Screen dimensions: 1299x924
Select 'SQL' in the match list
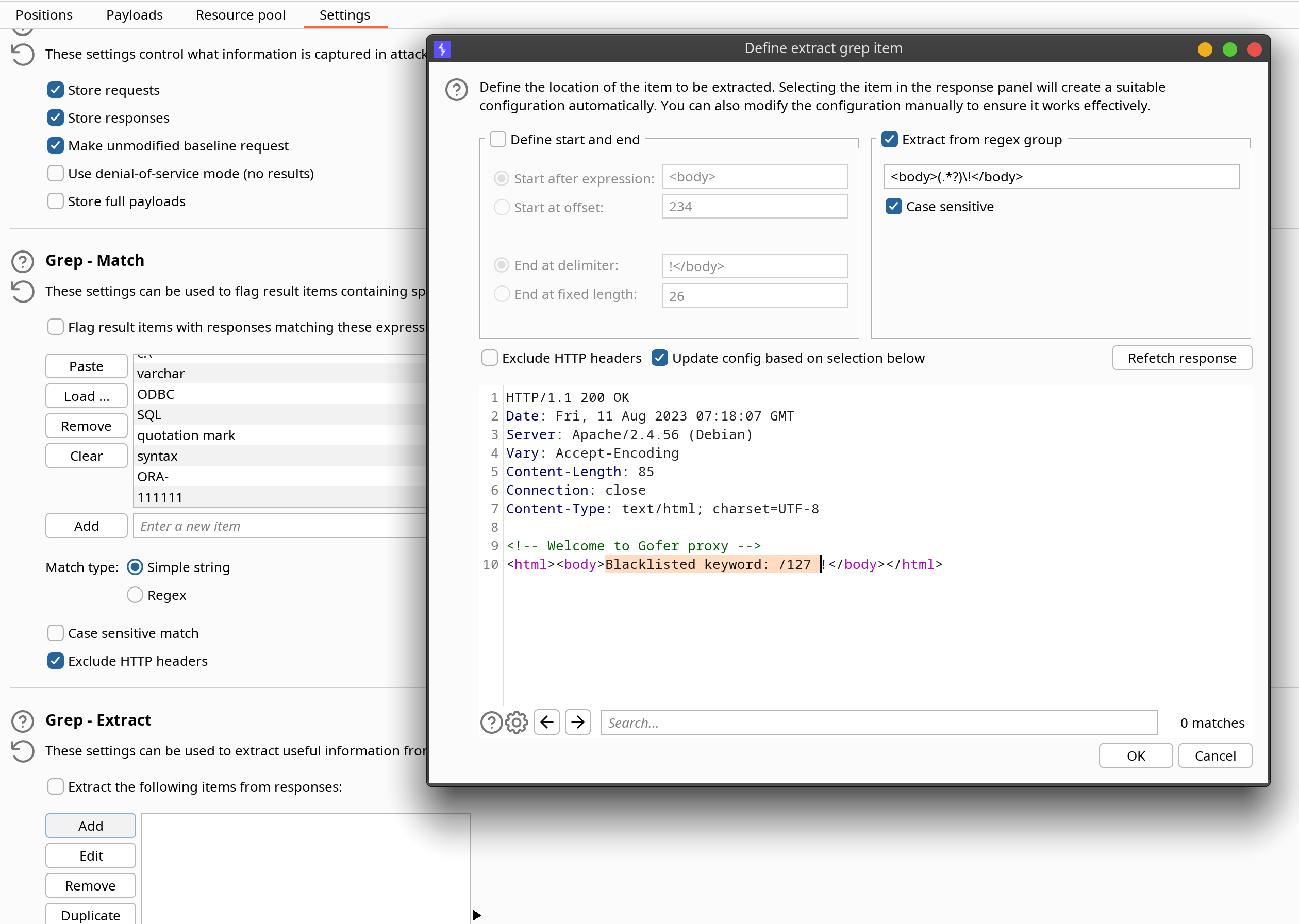(280, 414)
